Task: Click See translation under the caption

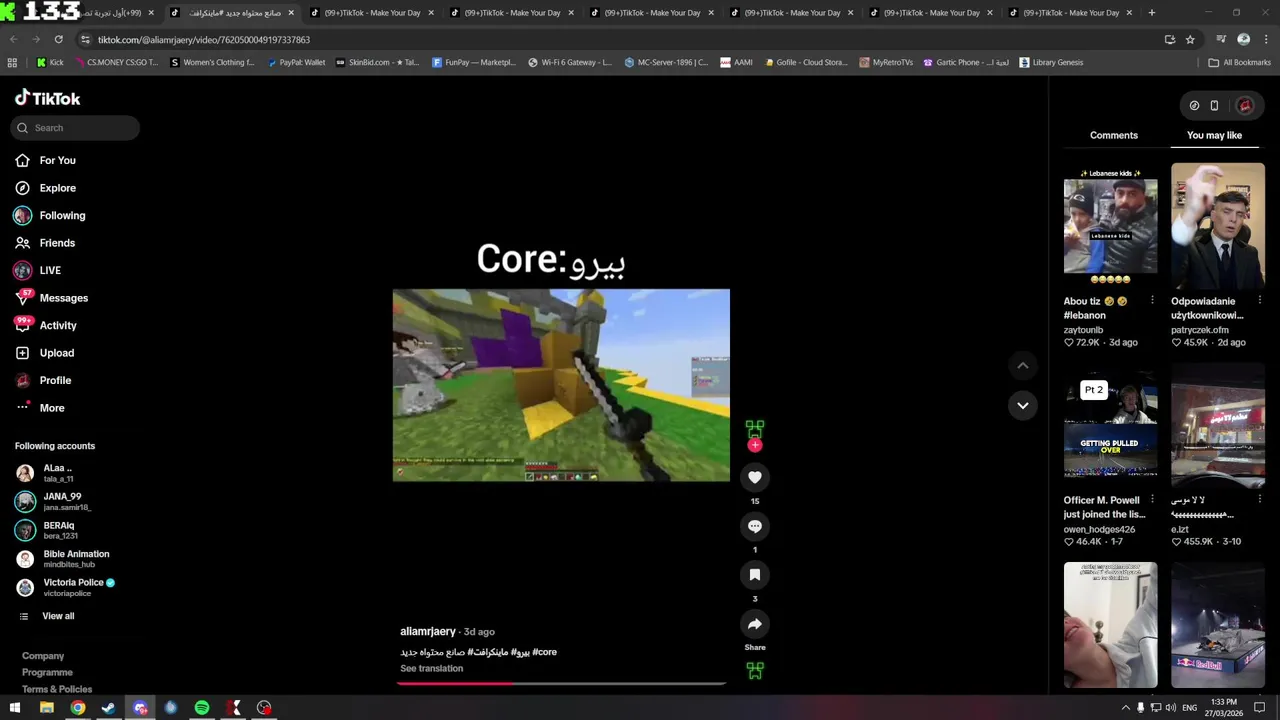Action: (431, 668)
